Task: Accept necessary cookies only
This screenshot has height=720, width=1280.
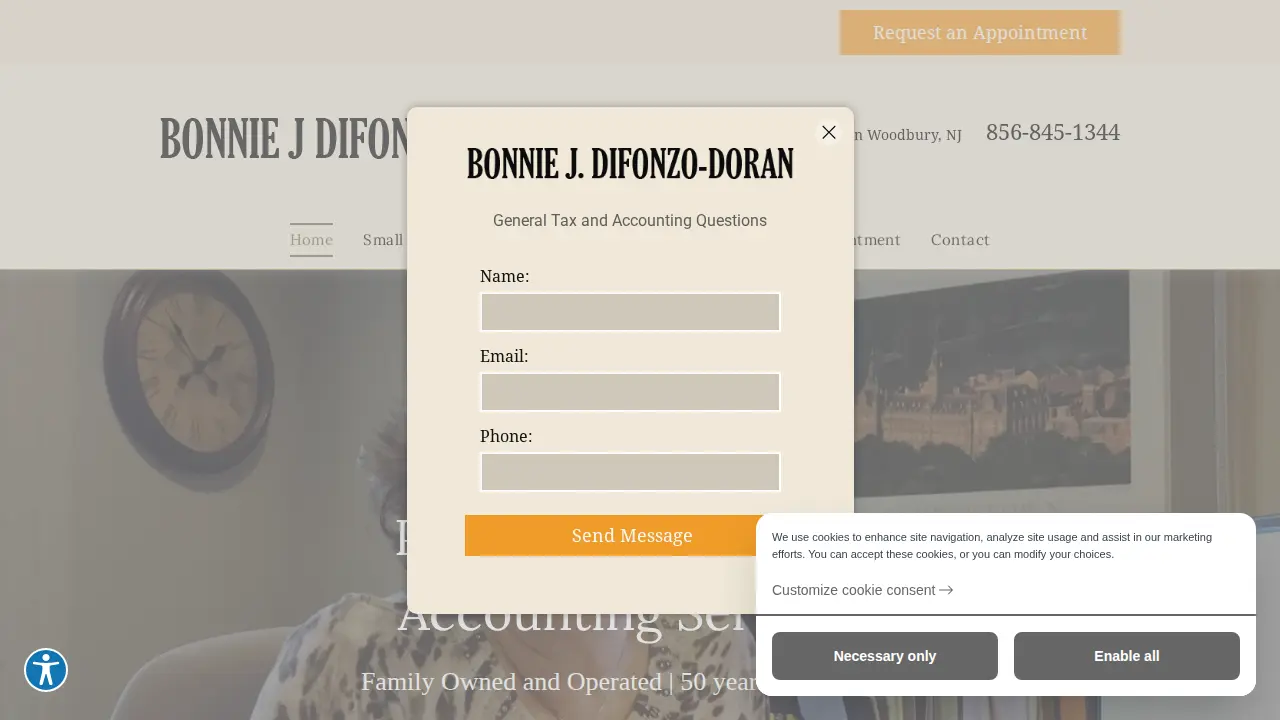Action: (x=885, y=656)
